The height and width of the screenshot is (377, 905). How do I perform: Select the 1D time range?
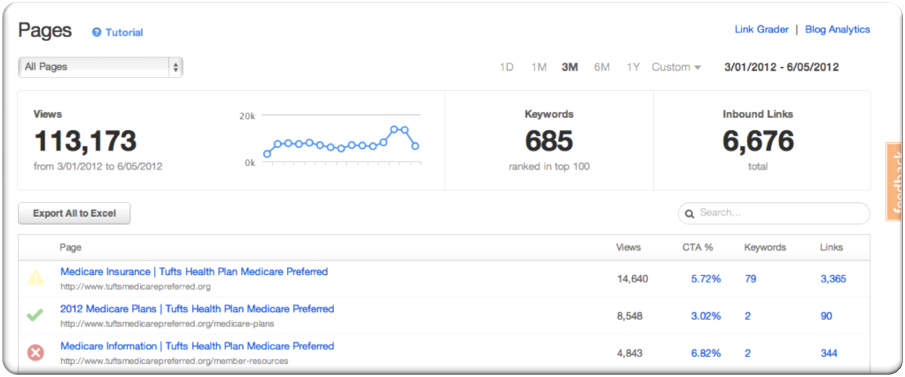pyautogui.click(x=506, y=67)
